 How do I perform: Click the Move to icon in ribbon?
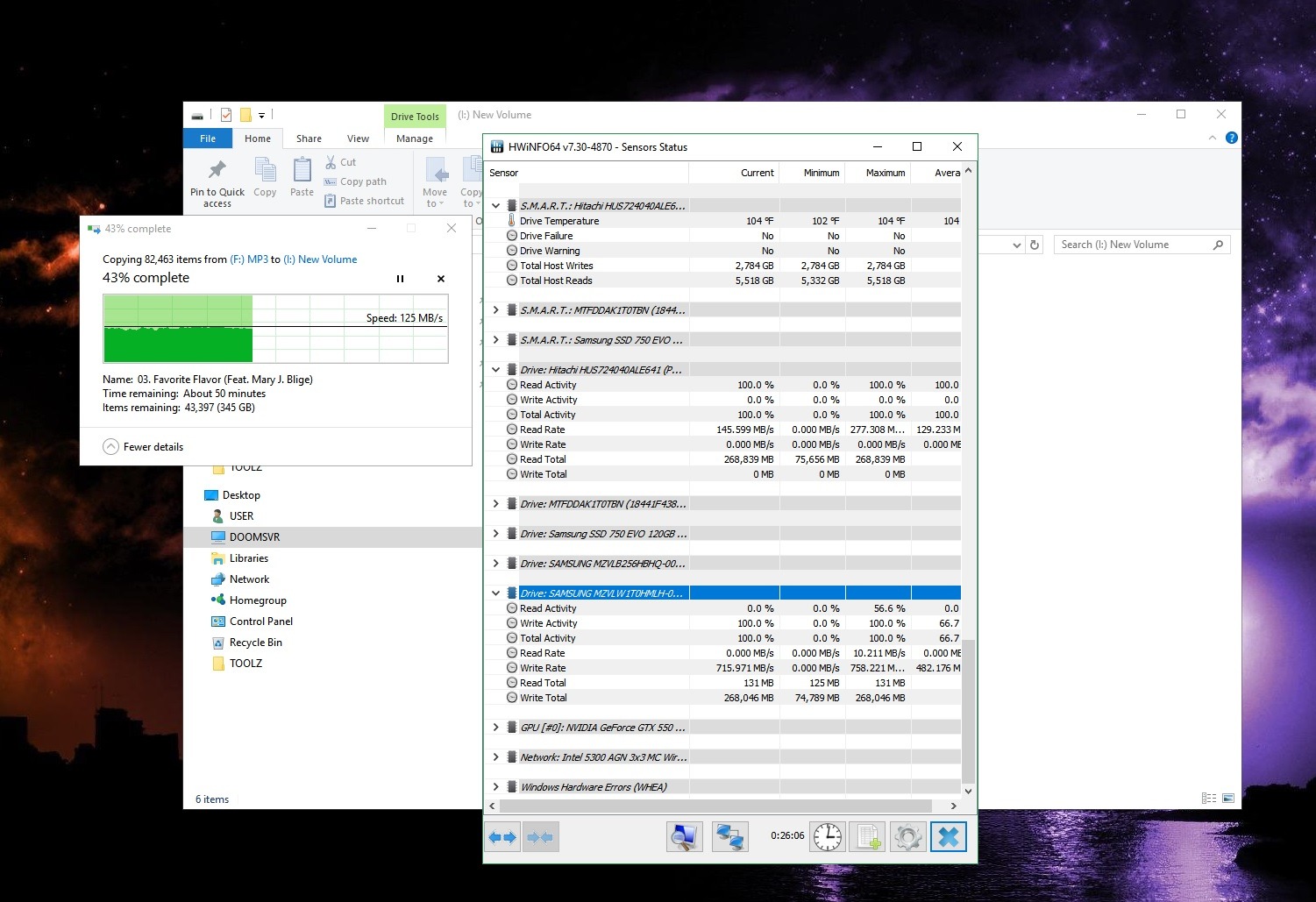(435, 182)
